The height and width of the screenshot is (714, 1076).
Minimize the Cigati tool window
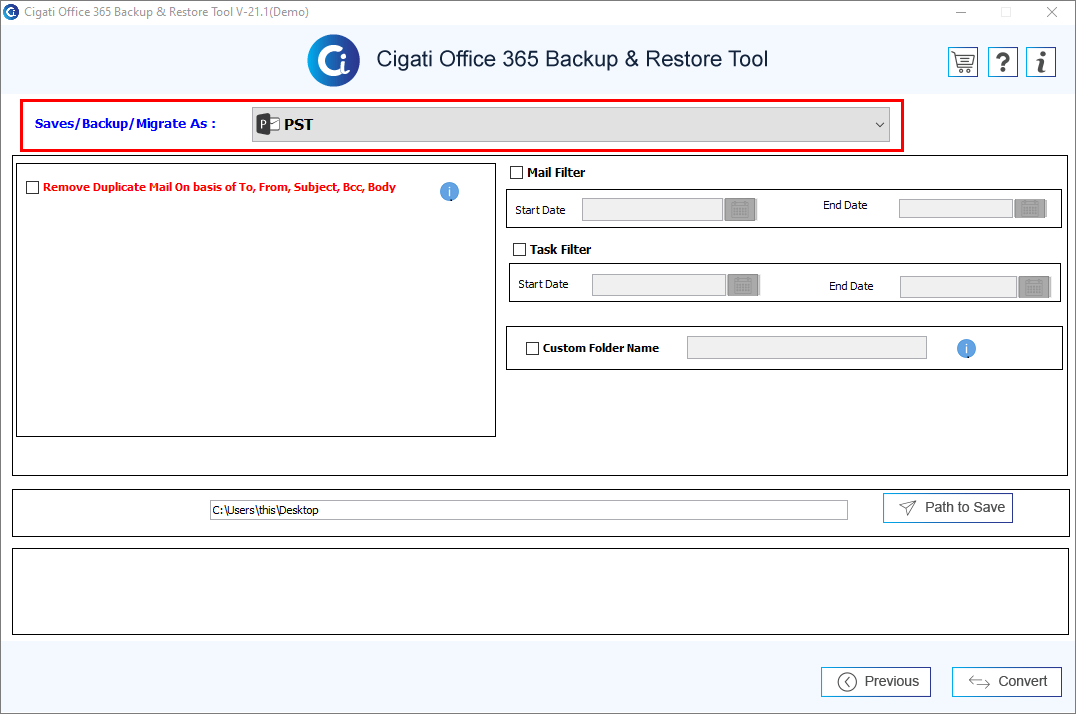point(961,12)
